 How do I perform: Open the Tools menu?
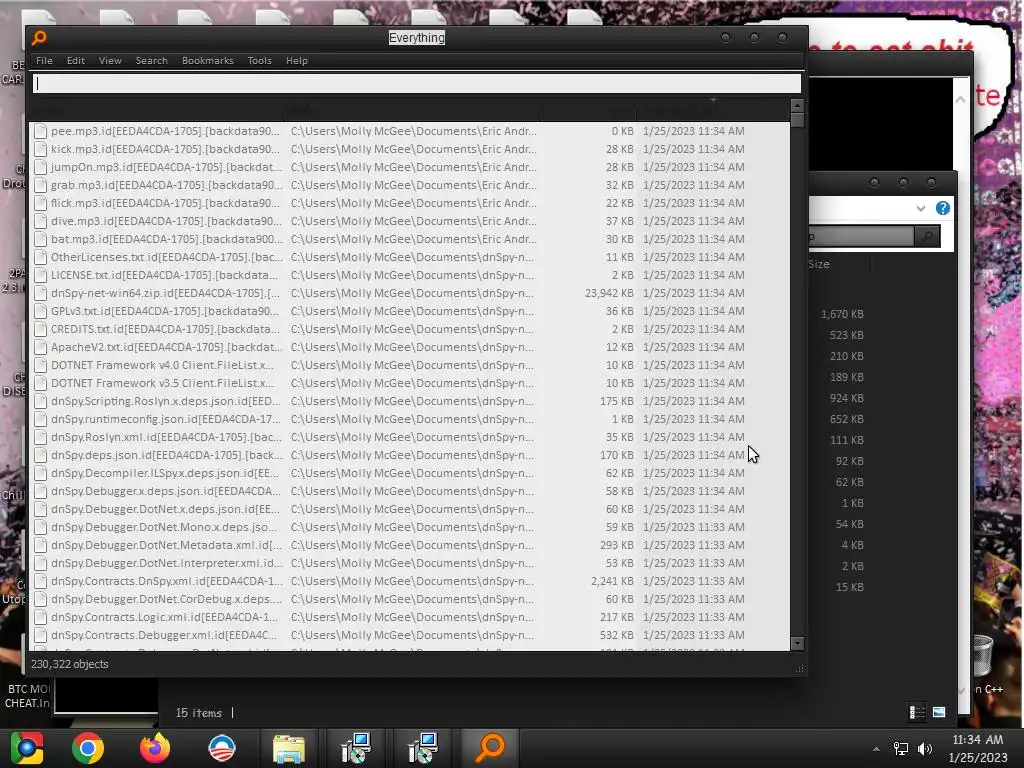(259, 61)
